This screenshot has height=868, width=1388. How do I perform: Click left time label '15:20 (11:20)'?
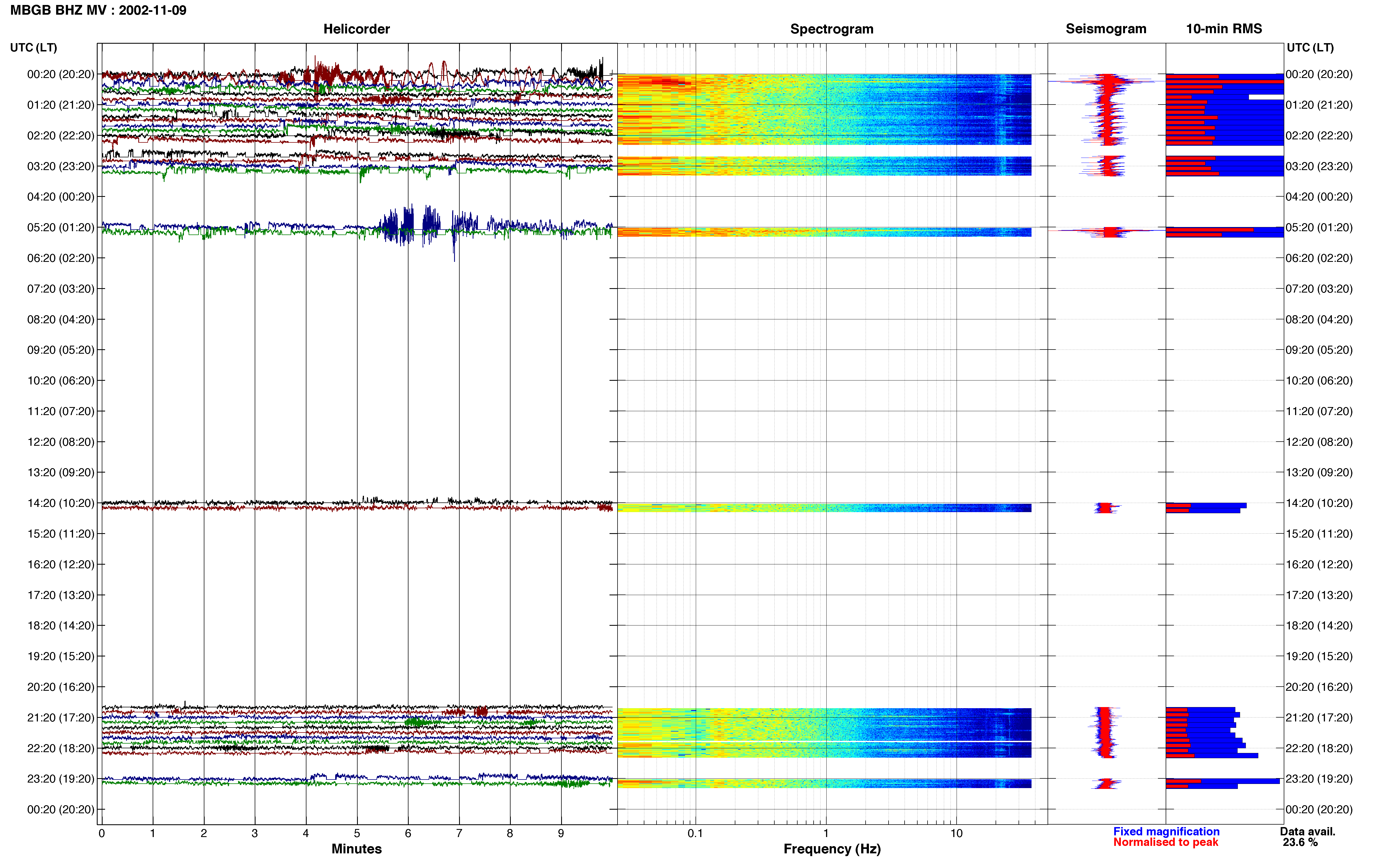pyautogui.click(x=61, y=534)
